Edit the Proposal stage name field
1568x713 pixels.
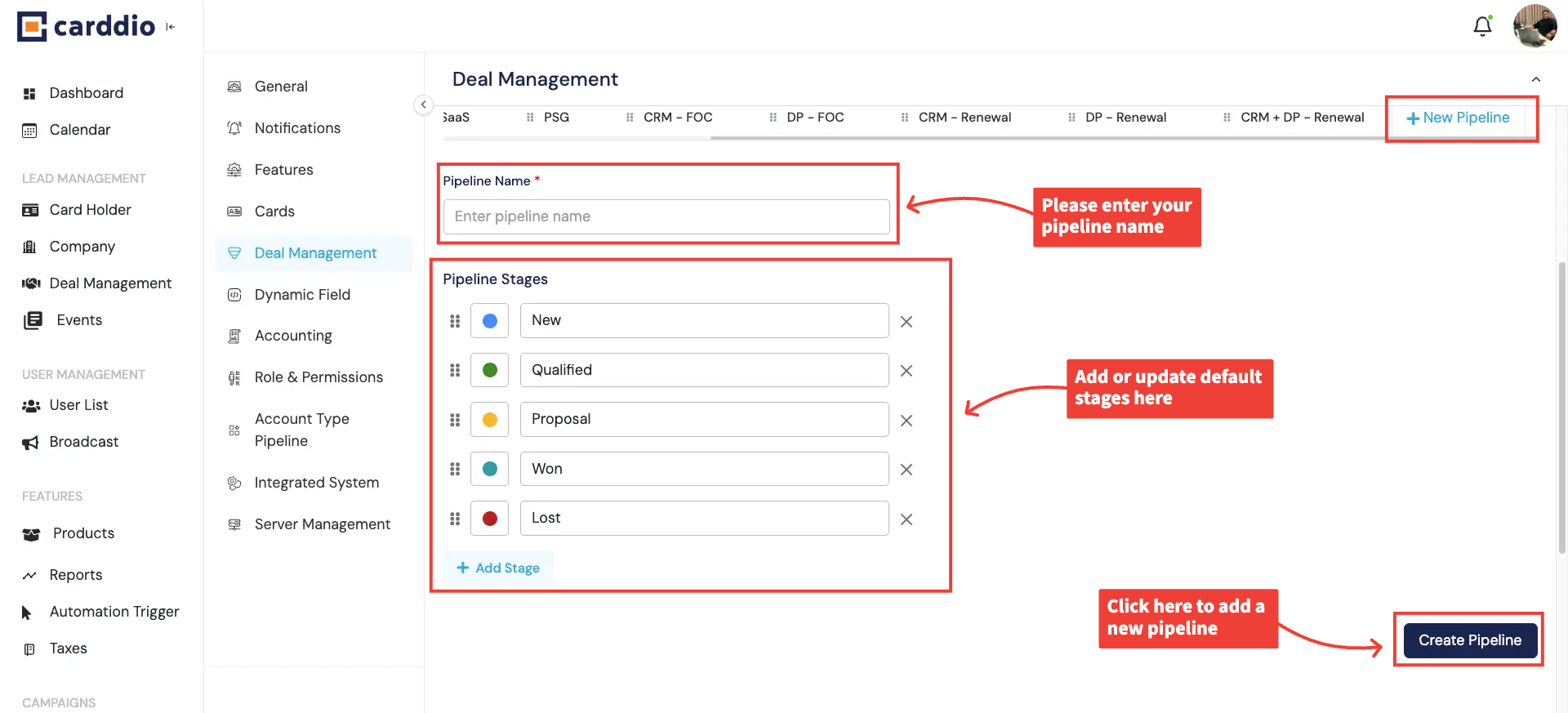705,420
